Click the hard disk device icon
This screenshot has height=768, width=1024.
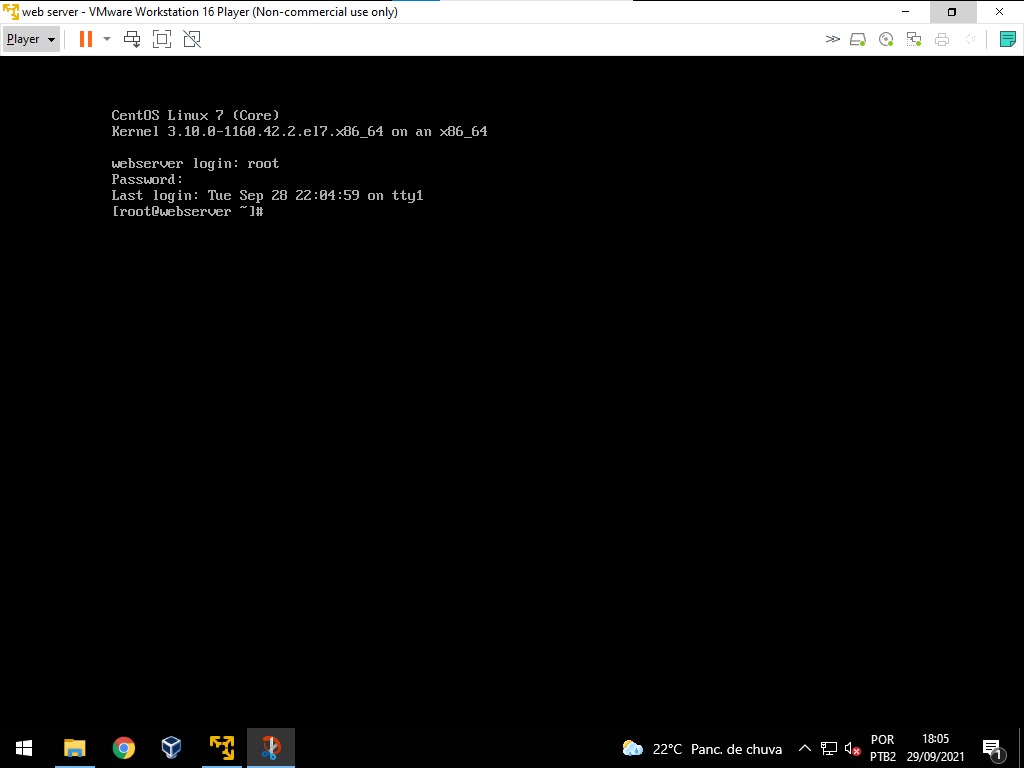(857, 39)
